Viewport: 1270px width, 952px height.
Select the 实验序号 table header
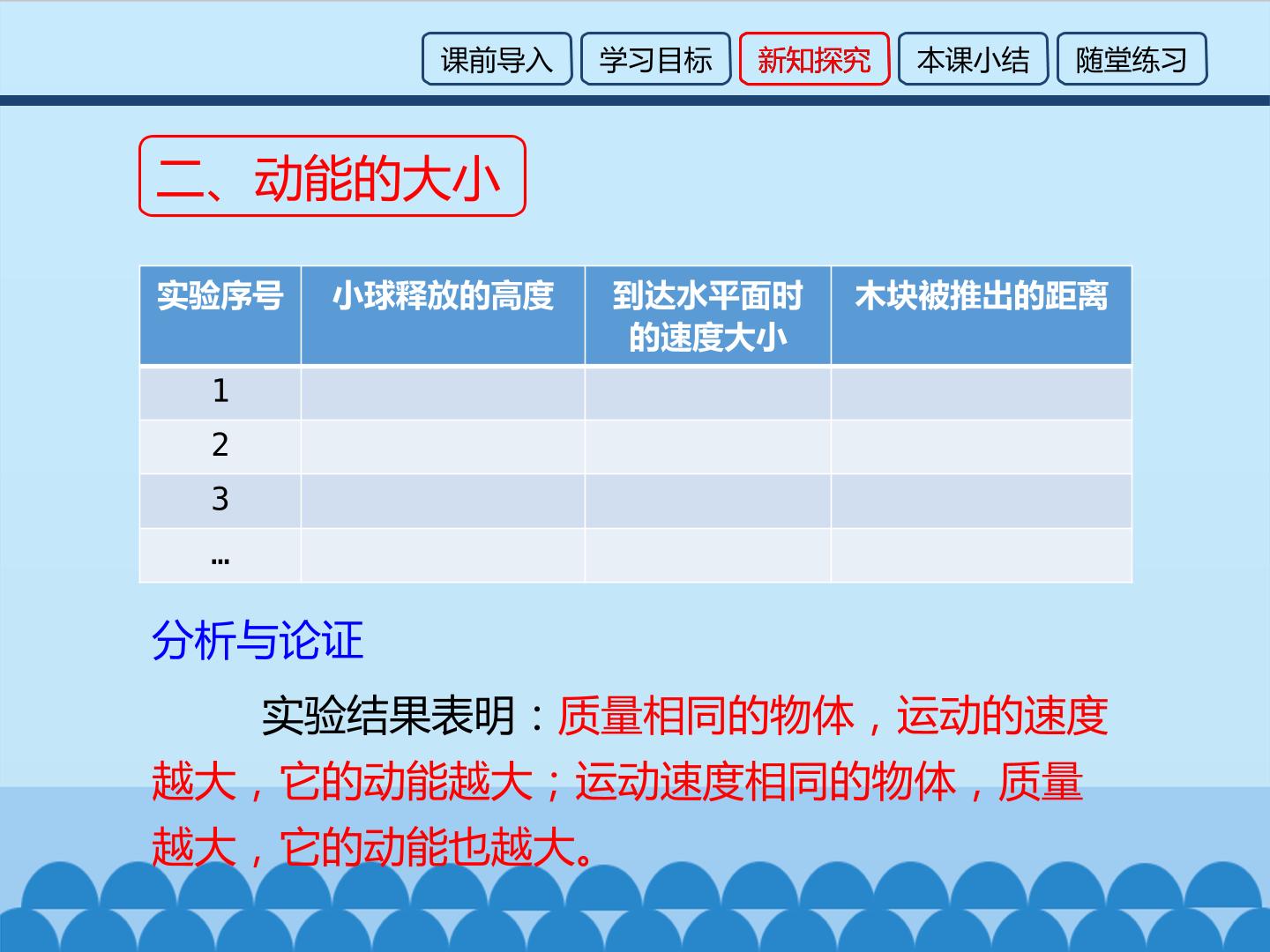[220, 315]
